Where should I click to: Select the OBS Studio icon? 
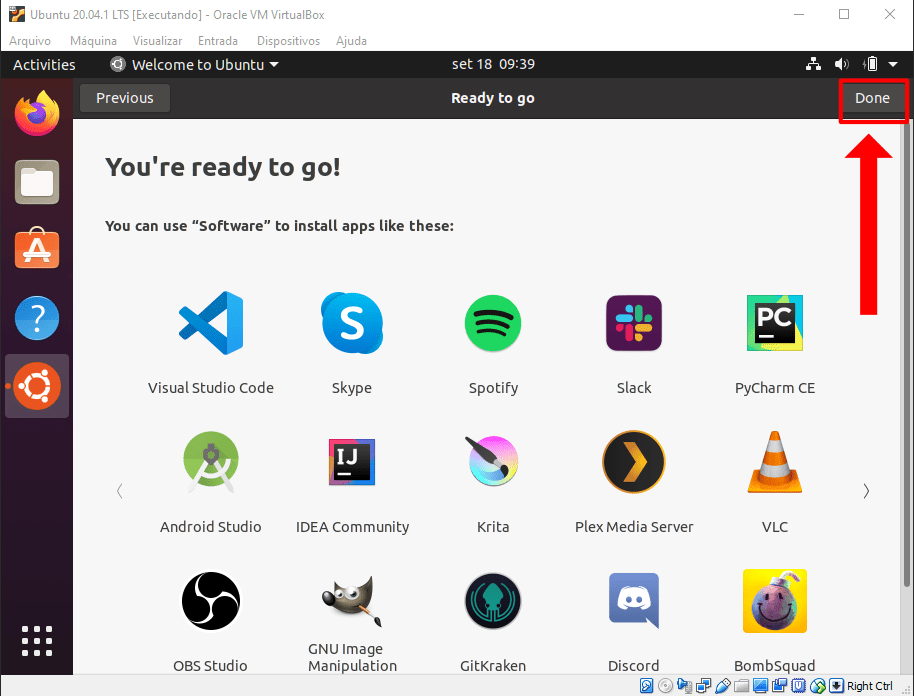point(210,600)
